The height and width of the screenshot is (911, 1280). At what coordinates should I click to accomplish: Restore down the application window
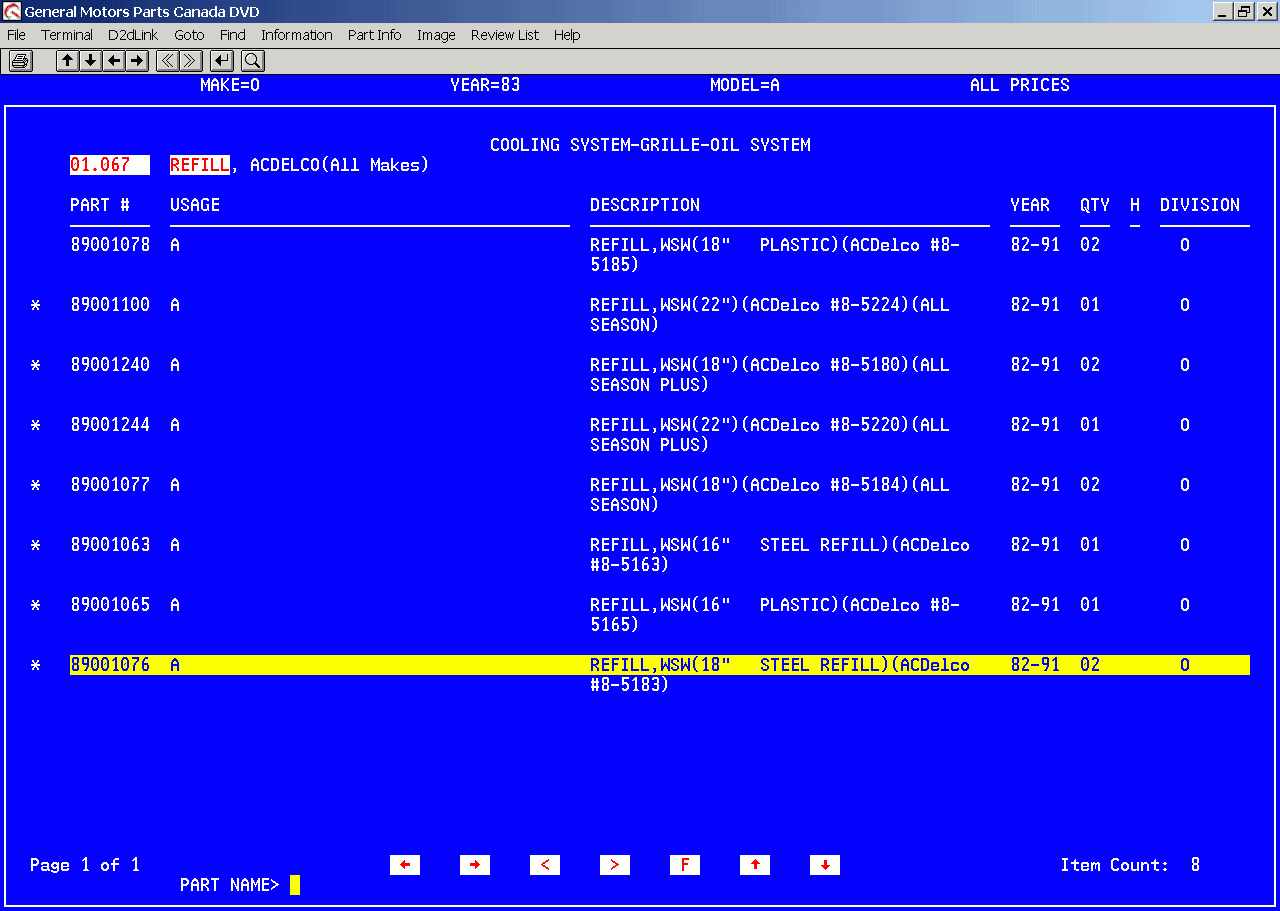coord(1244,12)
